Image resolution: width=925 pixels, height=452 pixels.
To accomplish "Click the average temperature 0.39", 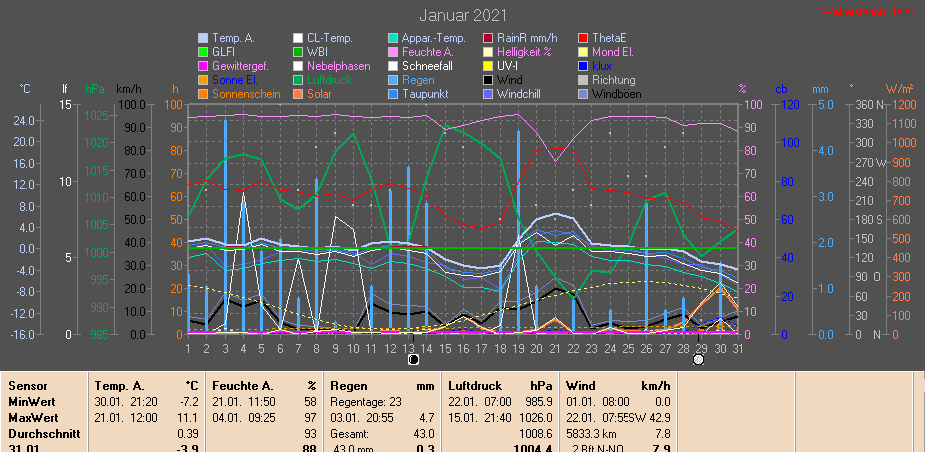I will pos(189,434).
